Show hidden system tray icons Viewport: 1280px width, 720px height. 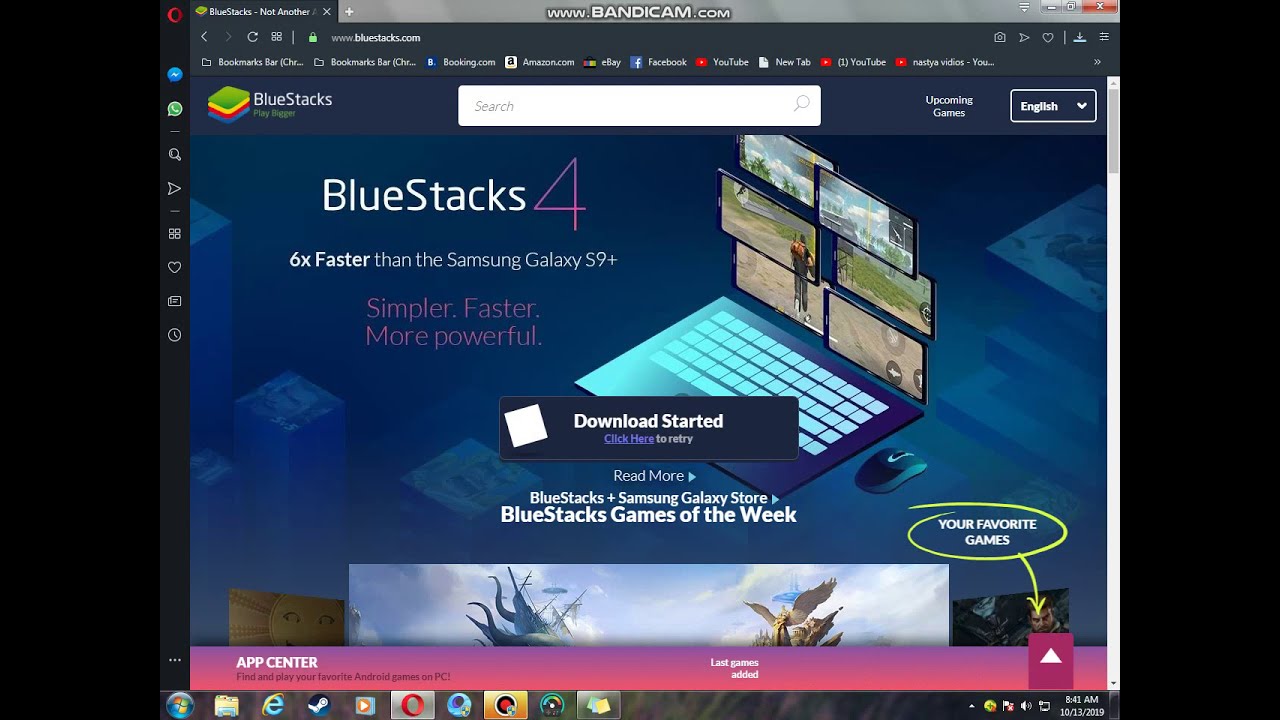[972, 706]
